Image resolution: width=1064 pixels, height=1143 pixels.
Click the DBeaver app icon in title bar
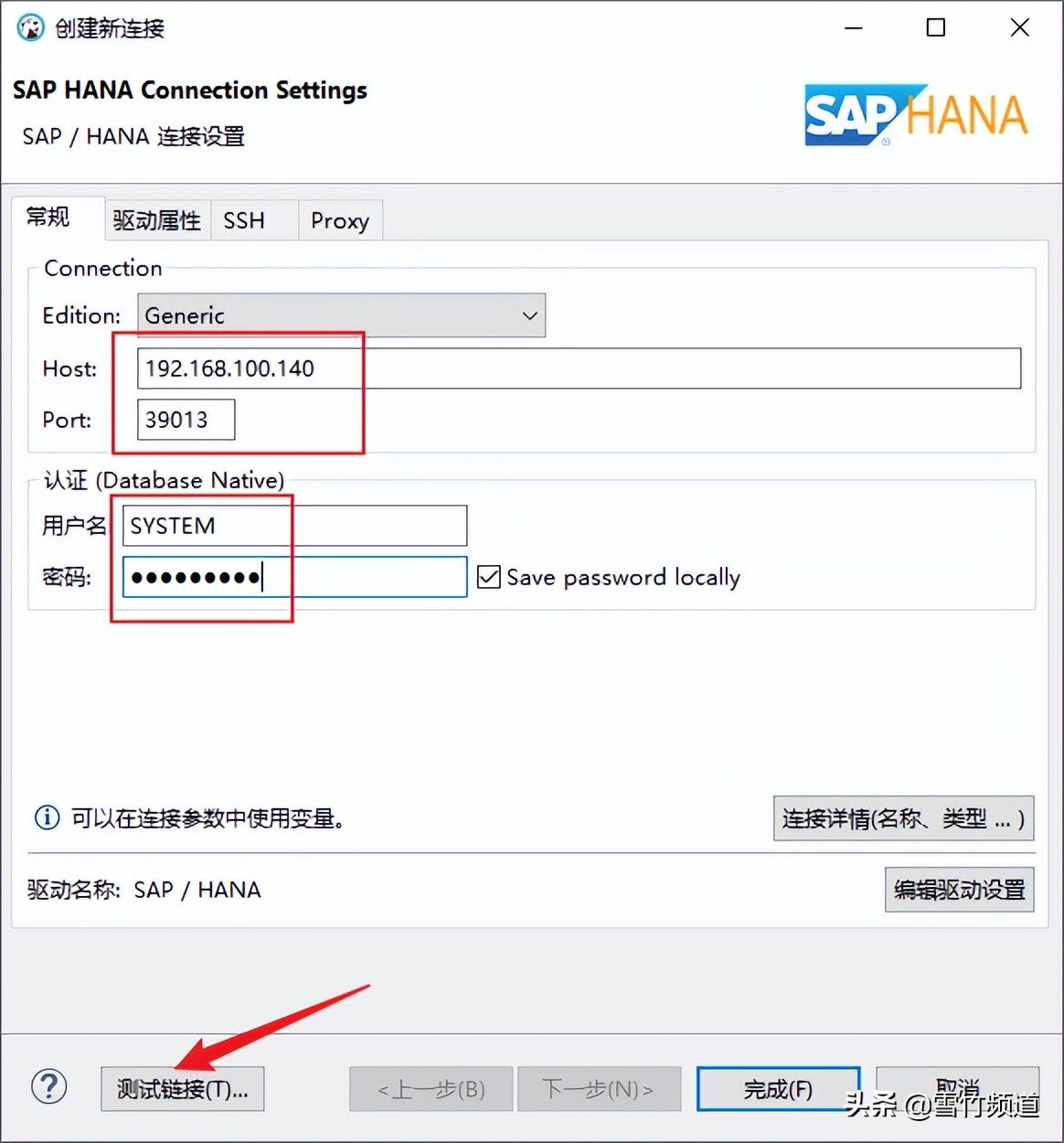point(30,27)
